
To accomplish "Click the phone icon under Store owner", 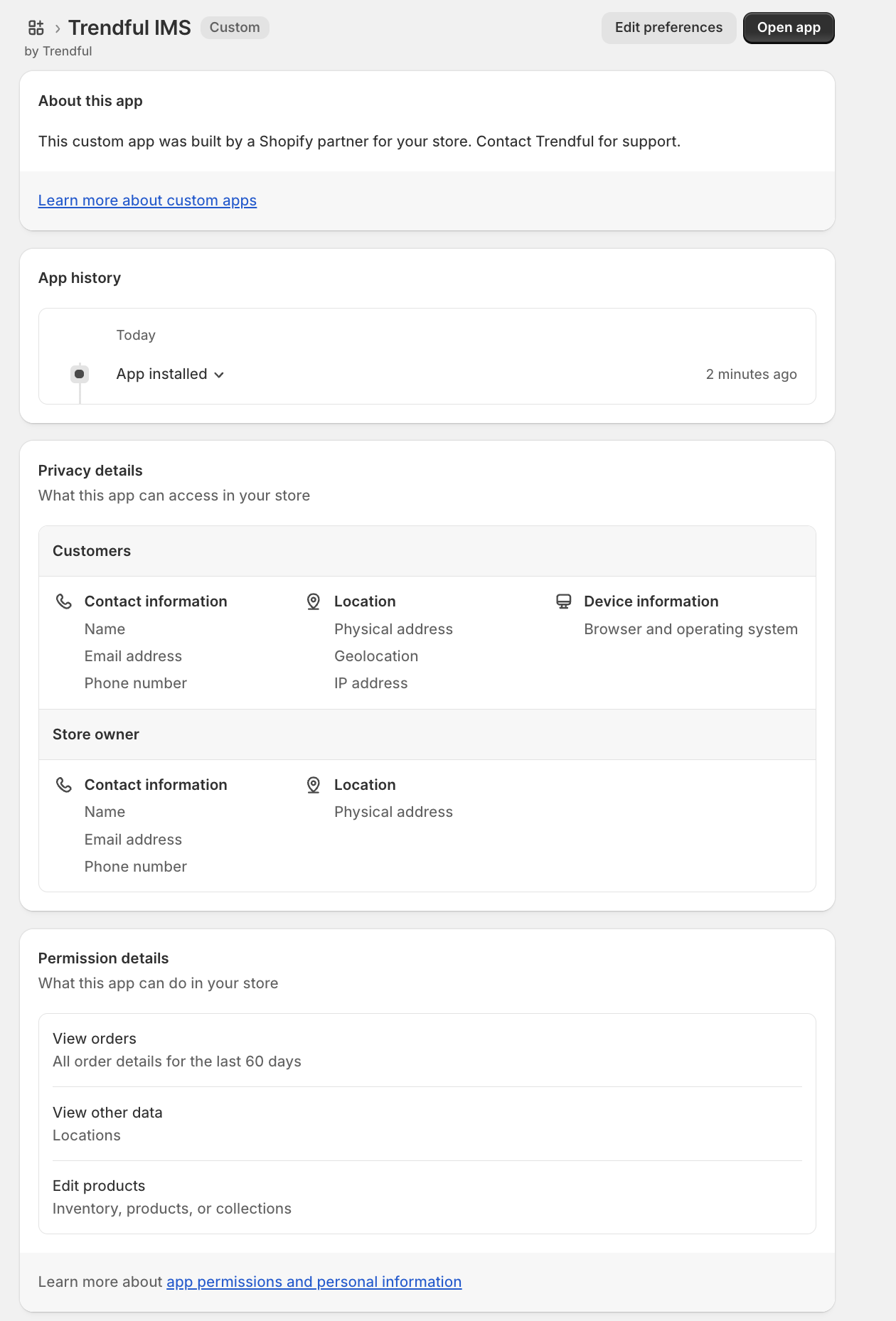I will pyautogui.click(x=64, y=785).
